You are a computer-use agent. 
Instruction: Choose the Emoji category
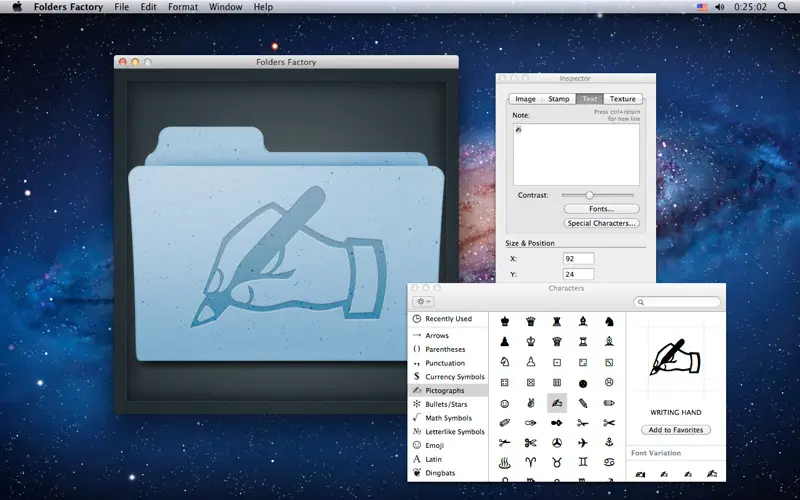tap(448, 446)
